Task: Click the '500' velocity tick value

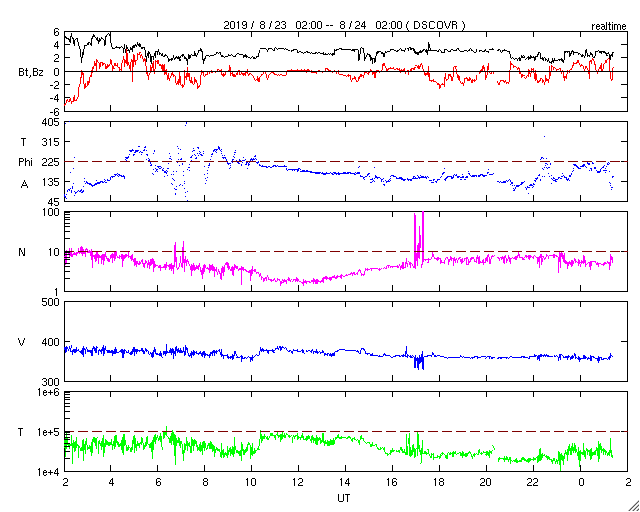Action: point(51,302)
